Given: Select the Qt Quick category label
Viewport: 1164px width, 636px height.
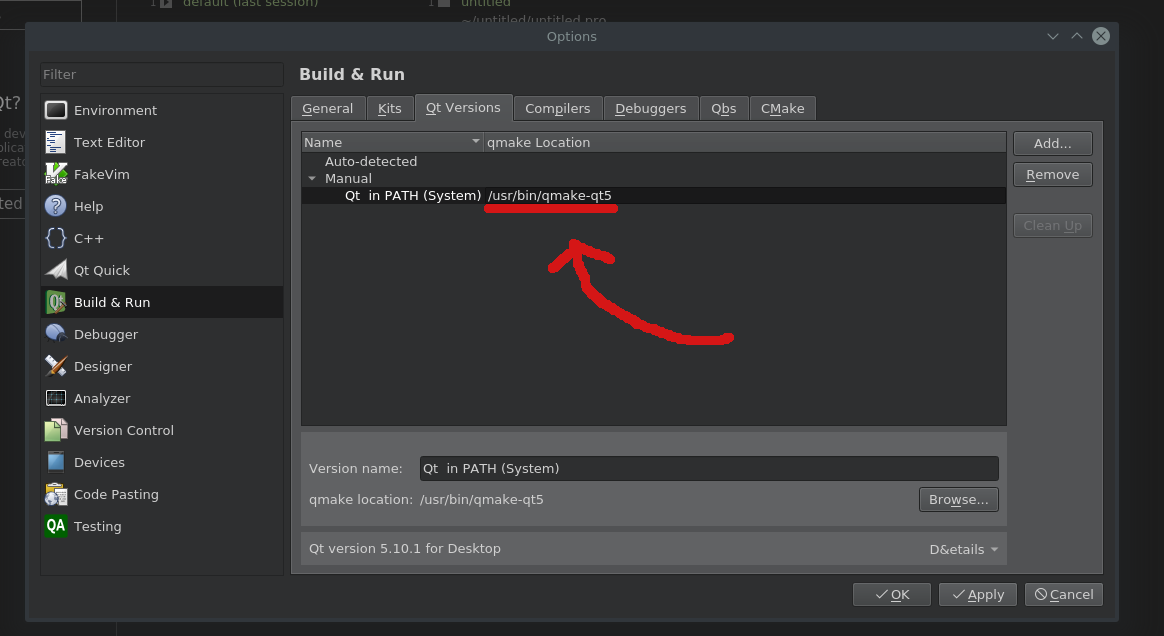Looking at the screenshot, I should point(102,270).
